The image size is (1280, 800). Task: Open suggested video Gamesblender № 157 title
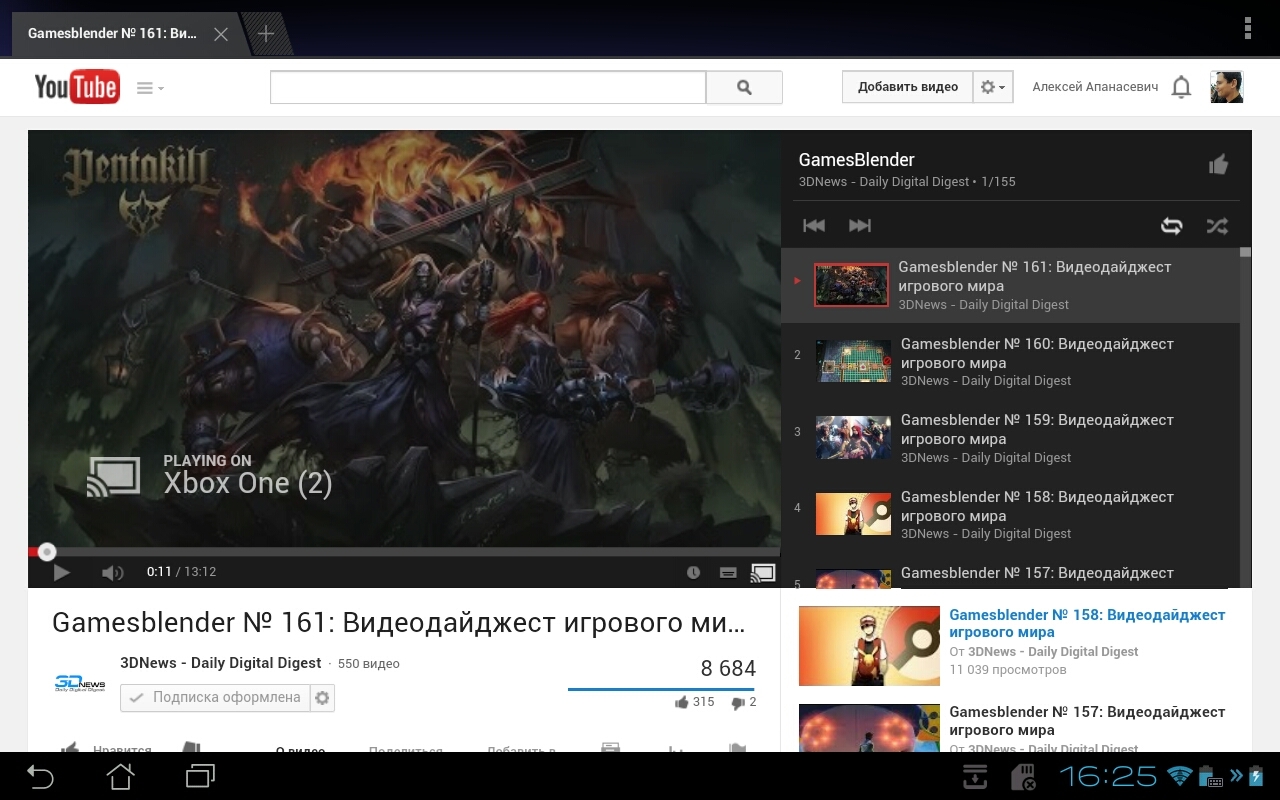[x=1087, y=720]
